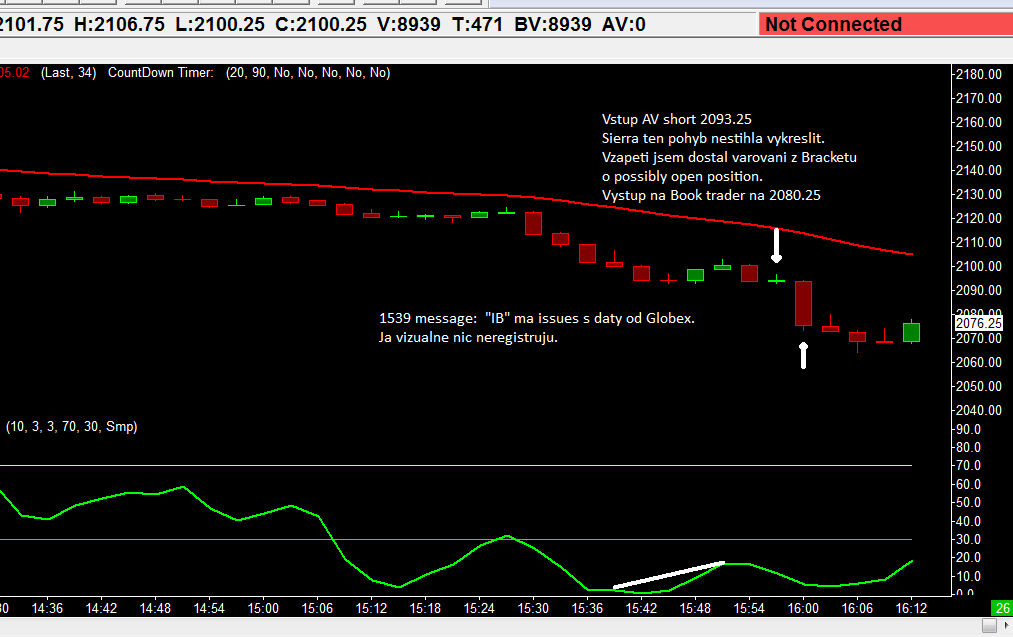Click the note line 'Vzapeti jsem dostal varovani z Bracketu'
Viewport: 1013px width, 637px height.
coord(729,157)
